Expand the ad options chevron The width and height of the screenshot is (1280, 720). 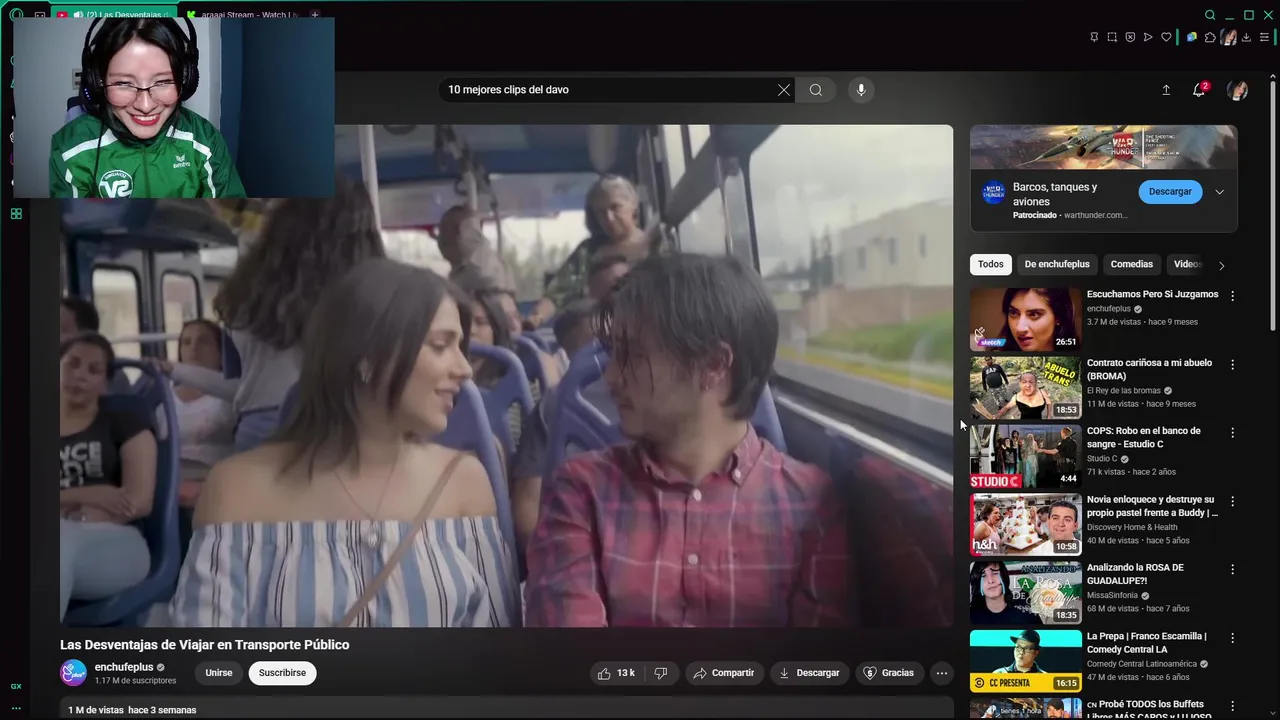pyautogui.click(x=1220, y=192)
